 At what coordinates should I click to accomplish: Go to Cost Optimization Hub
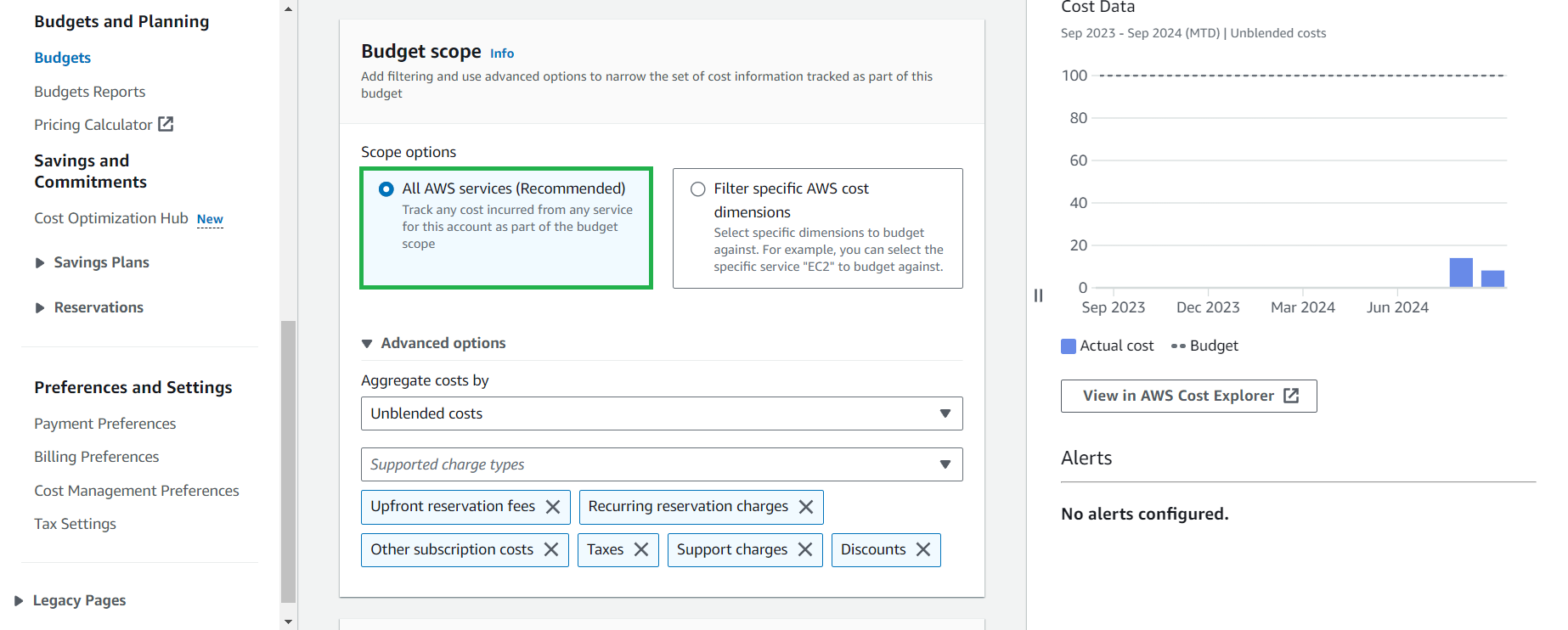click(x=111, y=218)
